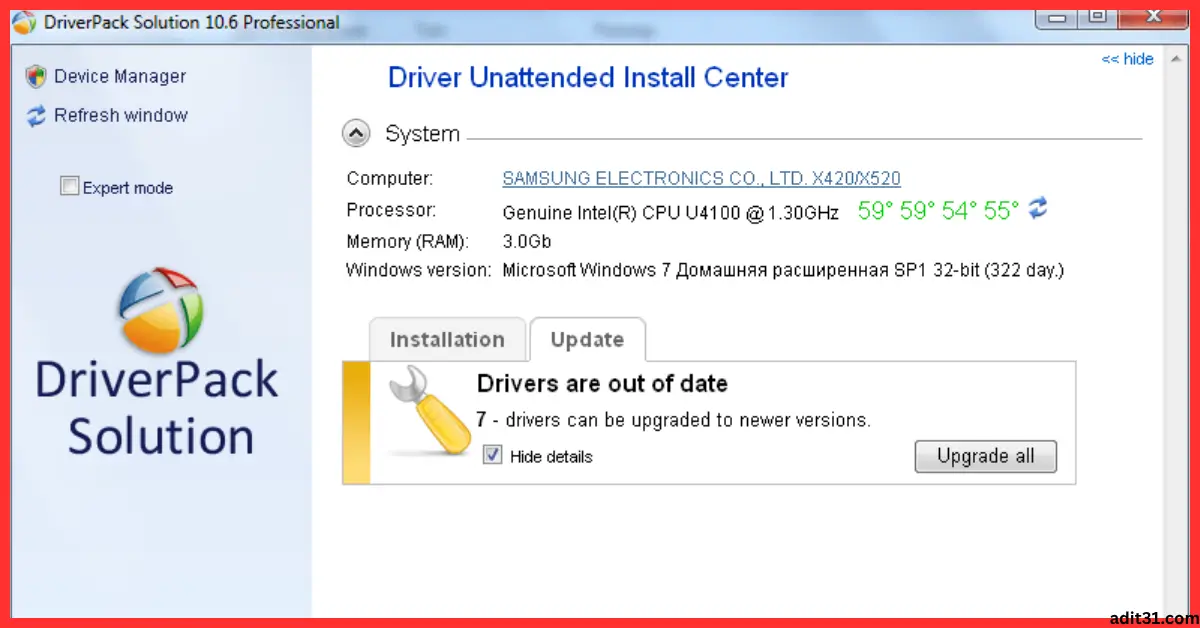Click the memory value '3.0Gb'
The height and width of the screenshot is (628, 1200).
click(526, 242)
